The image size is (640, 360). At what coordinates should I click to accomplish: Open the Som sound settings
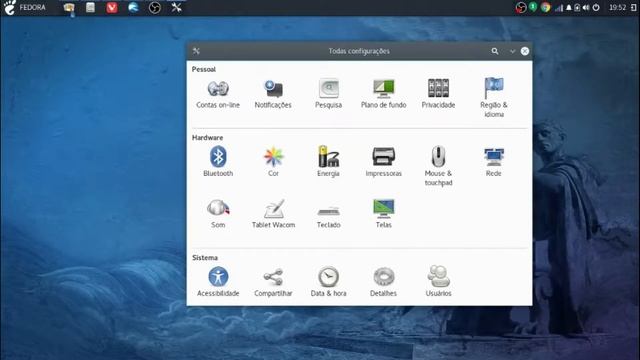(218, 213)
